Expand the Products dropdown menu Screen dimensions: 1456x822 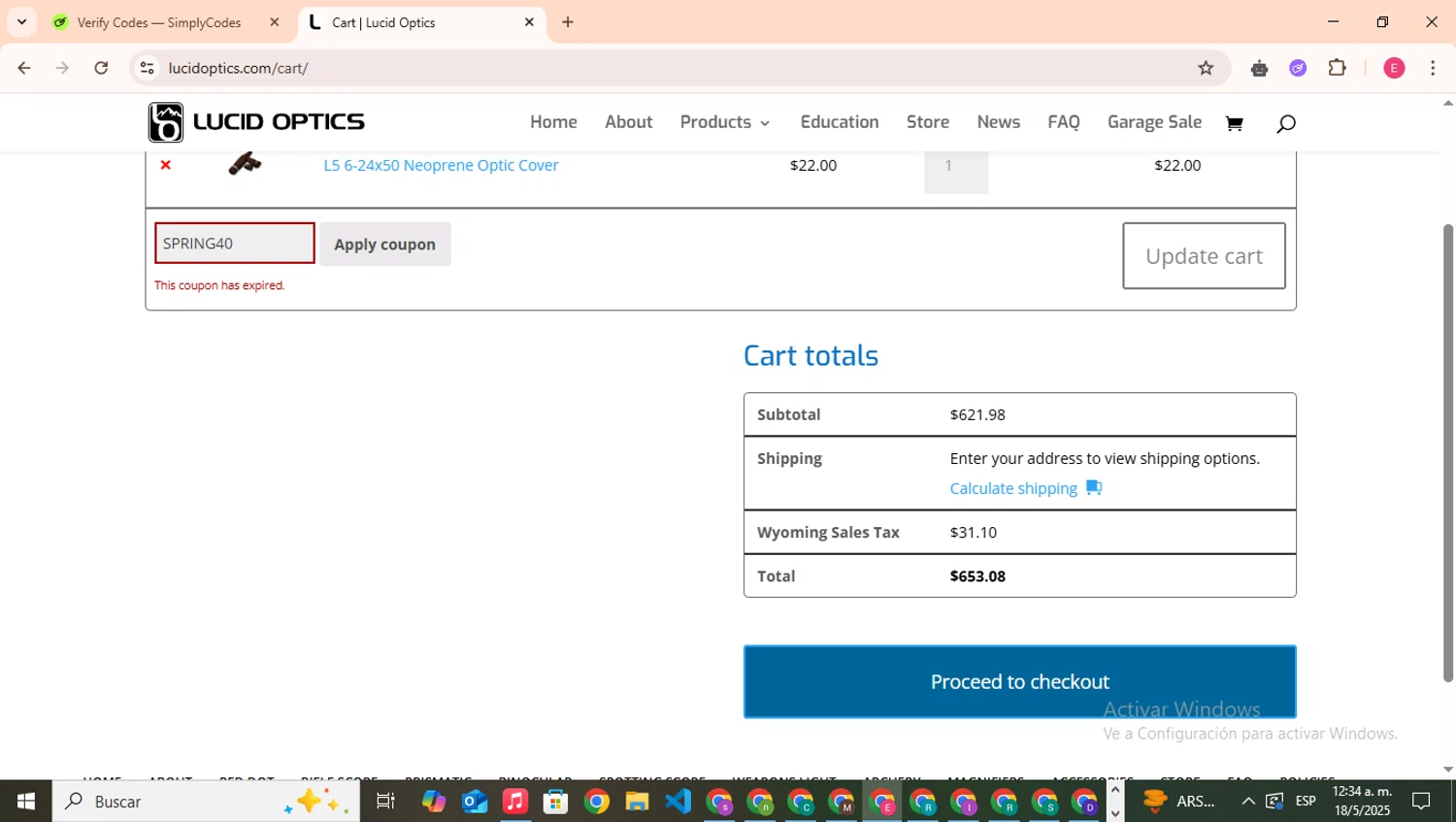pos(725,122)
